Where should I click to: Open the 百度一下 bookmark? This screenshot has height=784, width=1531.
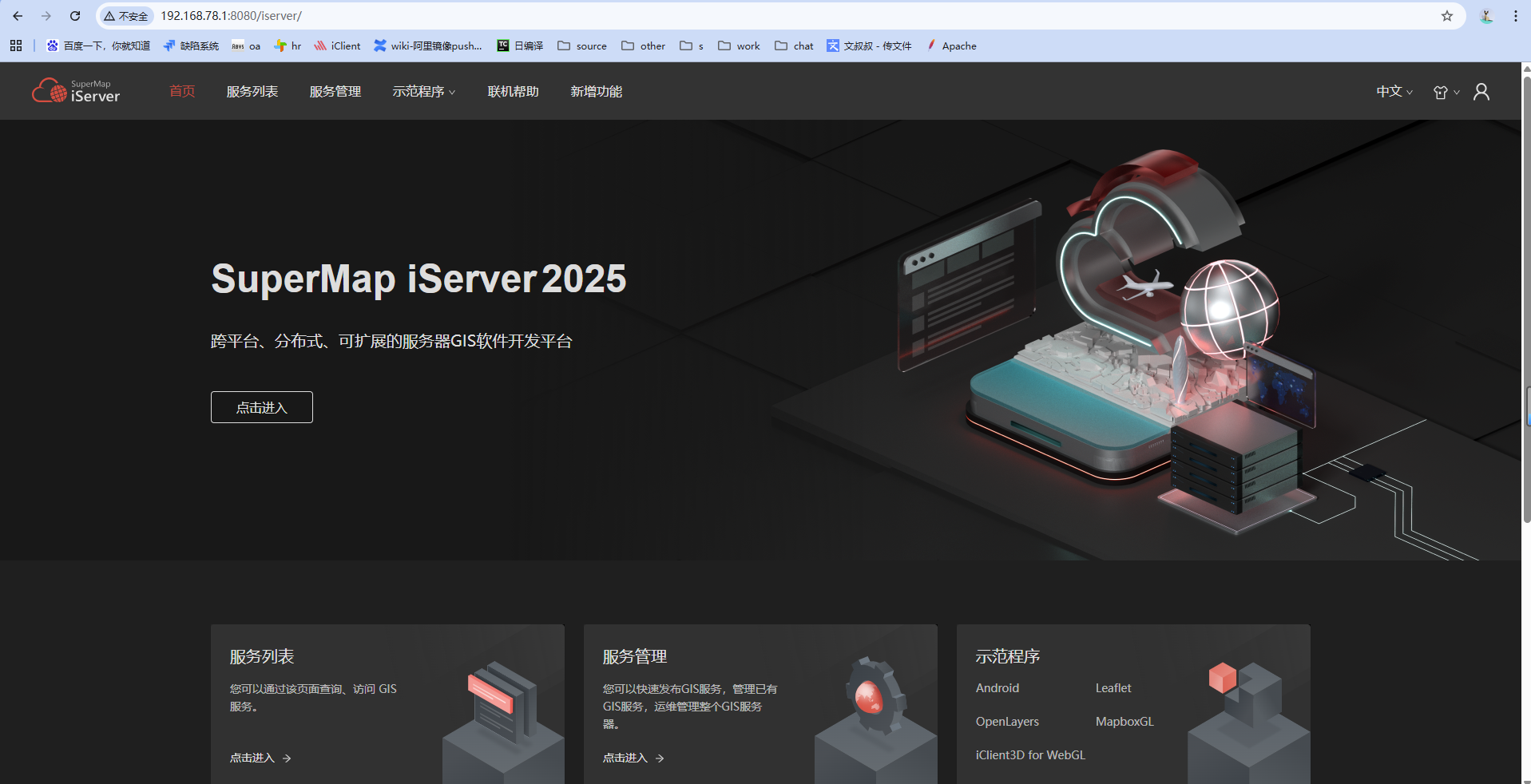tap(98, 46)
